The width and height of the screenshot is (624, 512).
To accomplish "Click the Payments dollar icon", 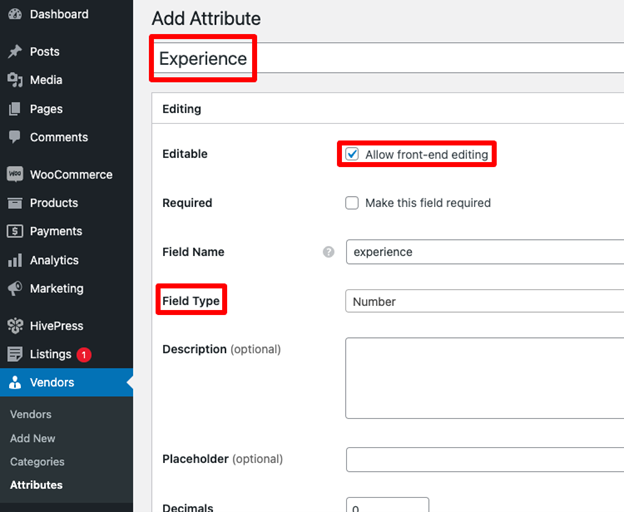I will (x=15, y=231).
